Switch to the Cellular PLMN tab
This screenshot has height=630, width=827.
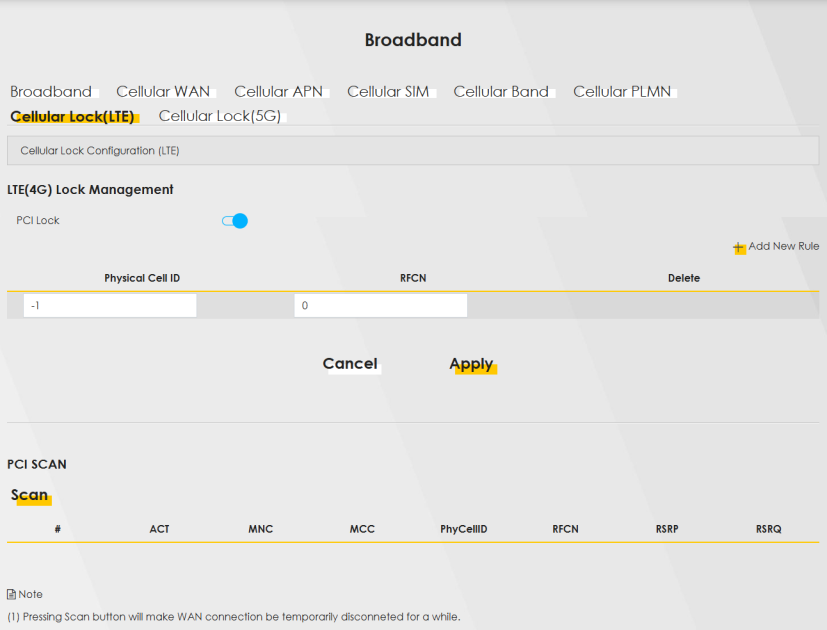point(622,92)
